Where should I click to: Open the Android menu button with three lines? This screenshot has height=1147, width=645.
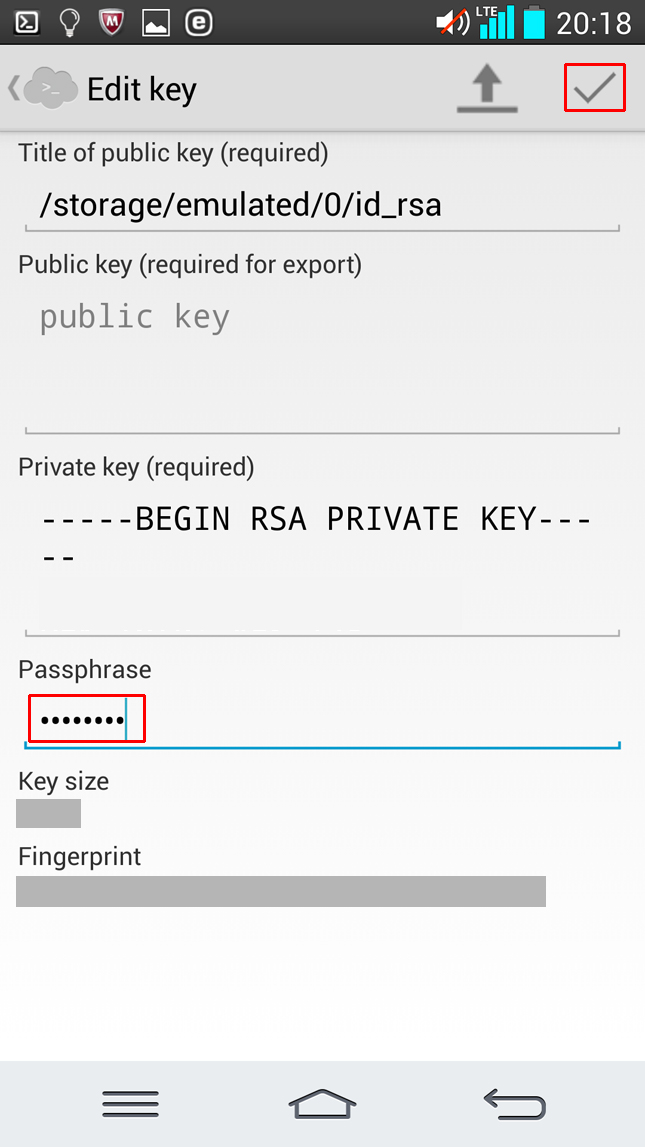tap(130, 1103)
